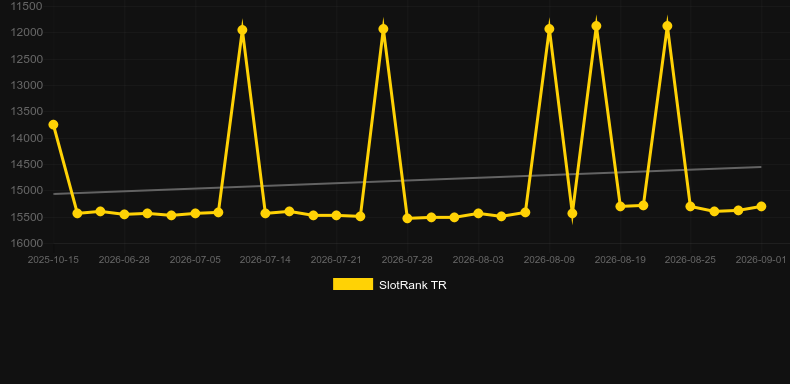Screen dimensions: 790x384
Task: Click the y-axis value 15000
Action: pos(27,191)
